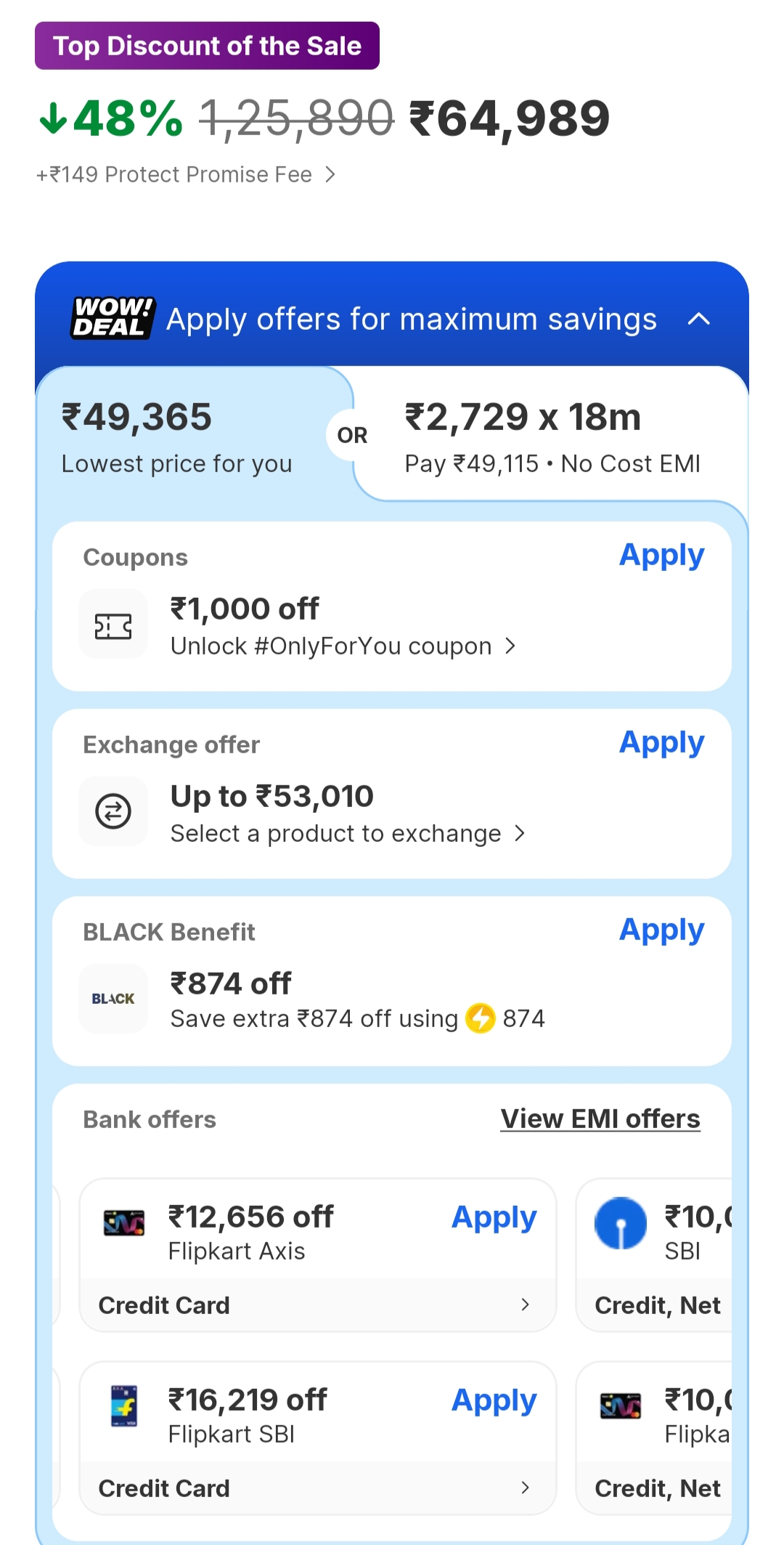The height and width of the screenshot is (1545, 784).
Task: Apply the ₹12,656 Flipkart Axis offer
Action: click(x=494, y=1217)
